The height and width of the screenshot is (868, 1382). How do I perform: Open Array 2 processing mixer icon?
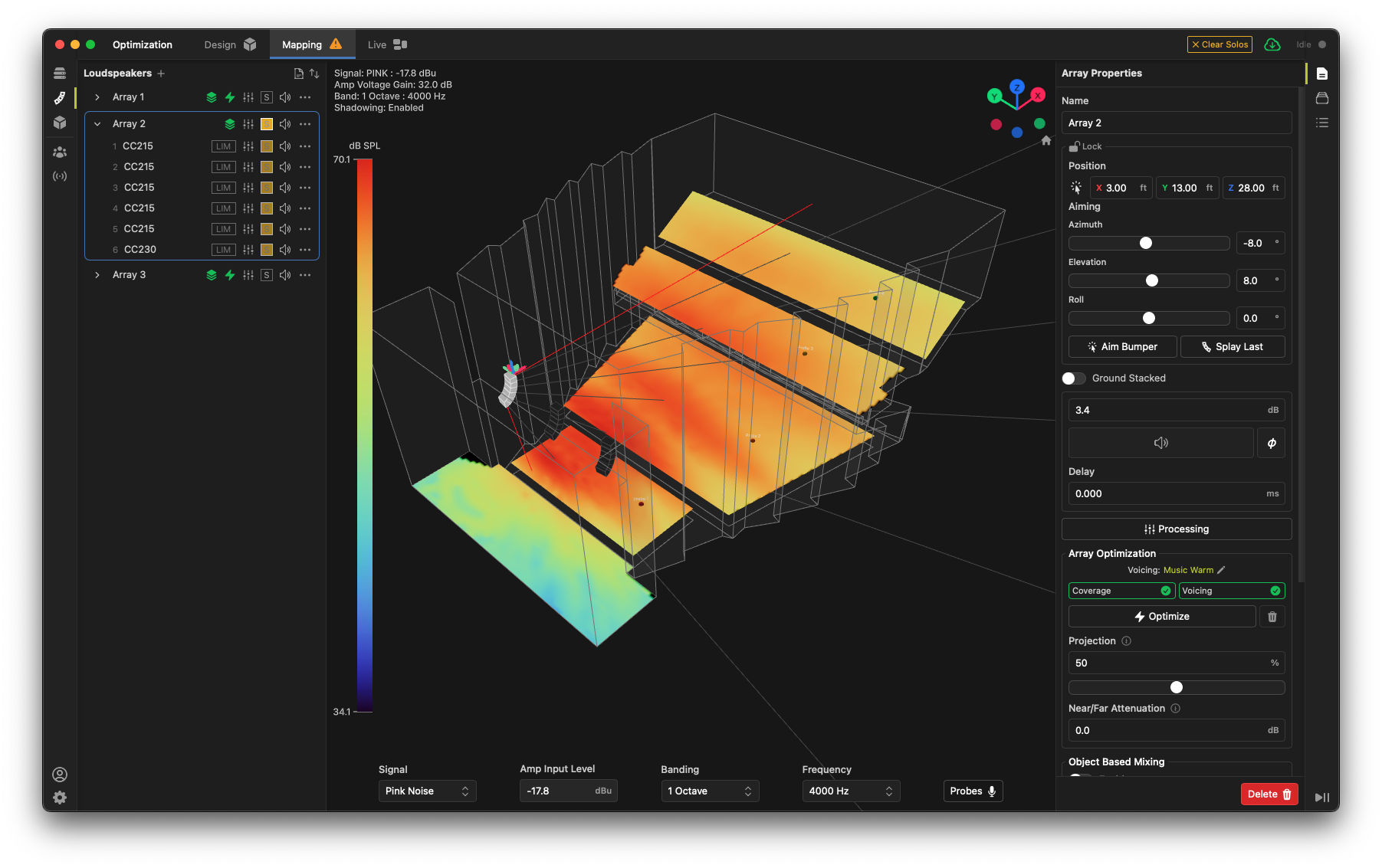tap(248, 124)
